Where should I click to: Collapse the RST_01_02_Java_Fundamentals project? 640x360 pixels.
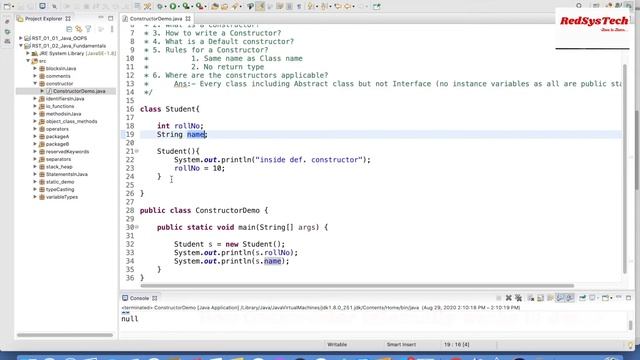click(21, 46)
